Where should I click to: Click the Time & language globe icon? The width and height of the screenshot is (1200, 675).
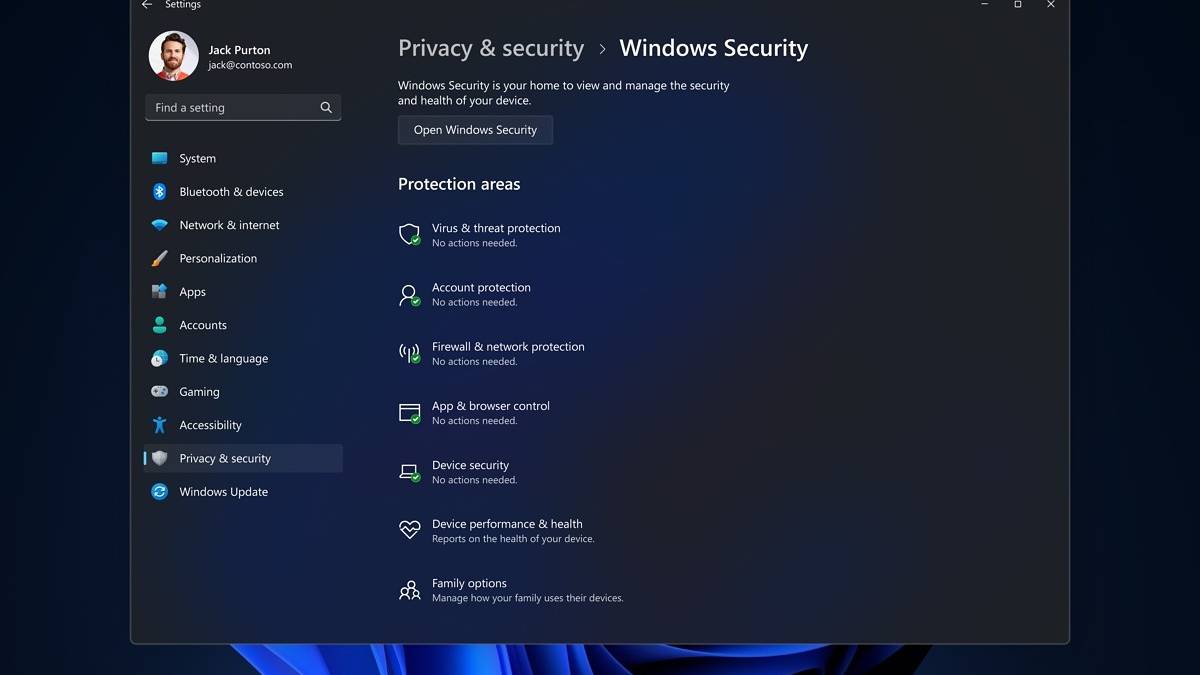coord(159,358)
